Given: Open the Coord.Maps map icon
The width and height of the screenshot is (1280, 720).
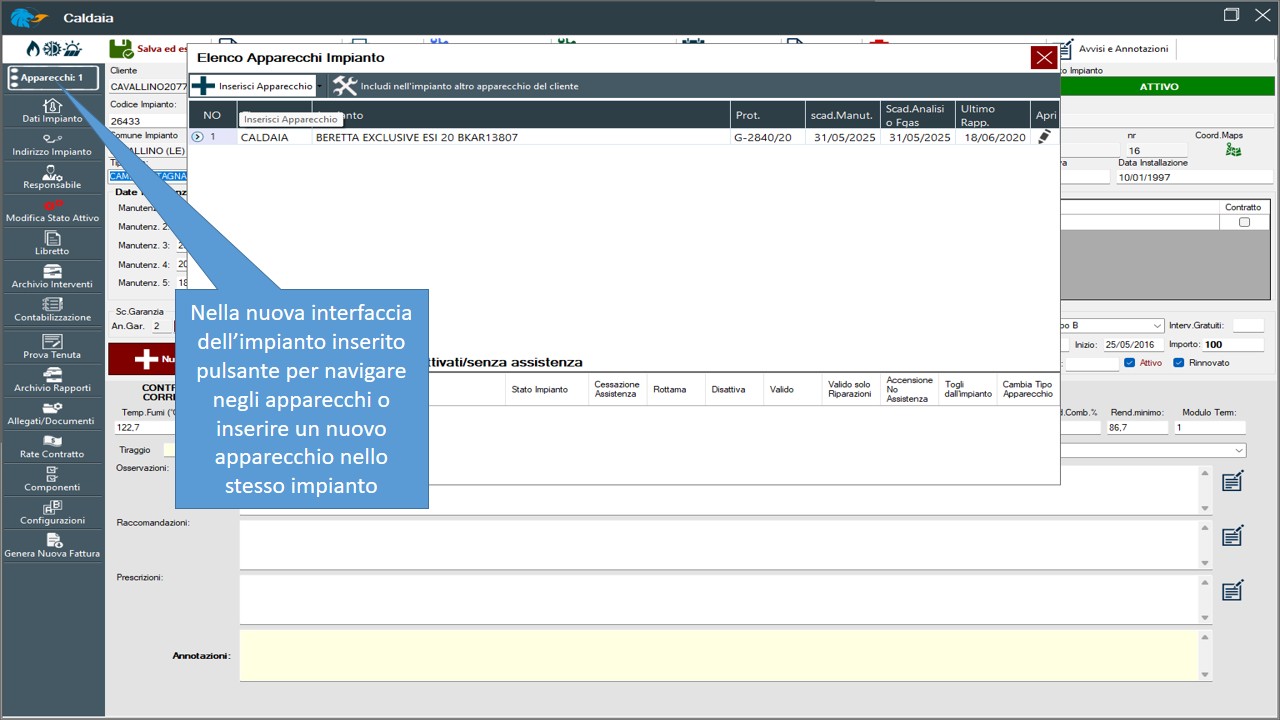Looking at the screenshot, I should point(1233,150).
